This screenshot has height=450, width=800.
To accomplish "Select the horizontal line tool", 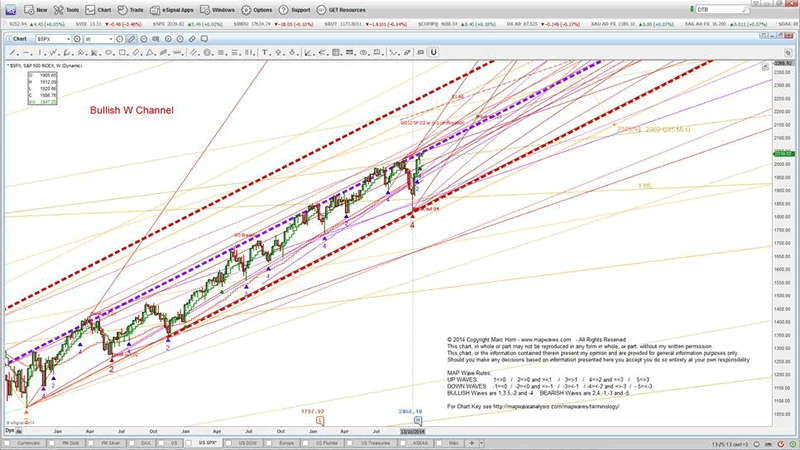I will pos(26,53).
